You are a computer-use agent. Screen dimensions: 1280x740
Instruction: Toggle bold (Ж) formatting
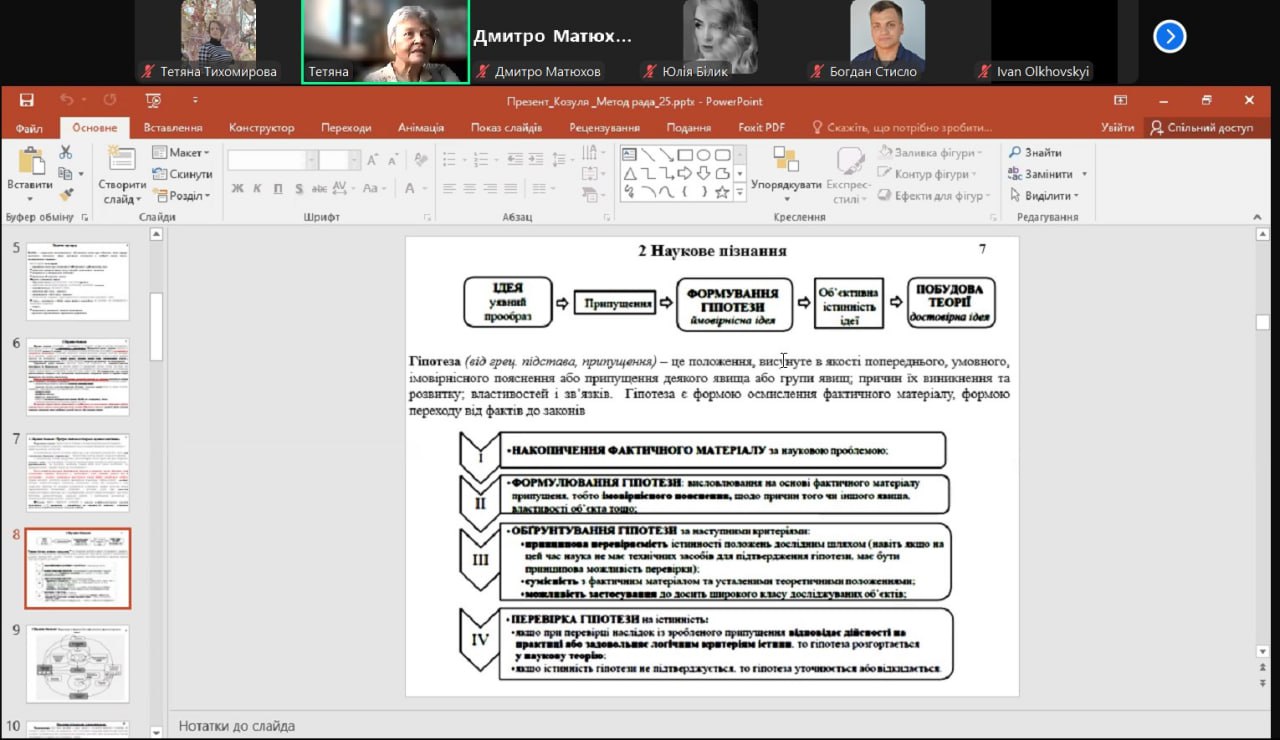point(237,188)
